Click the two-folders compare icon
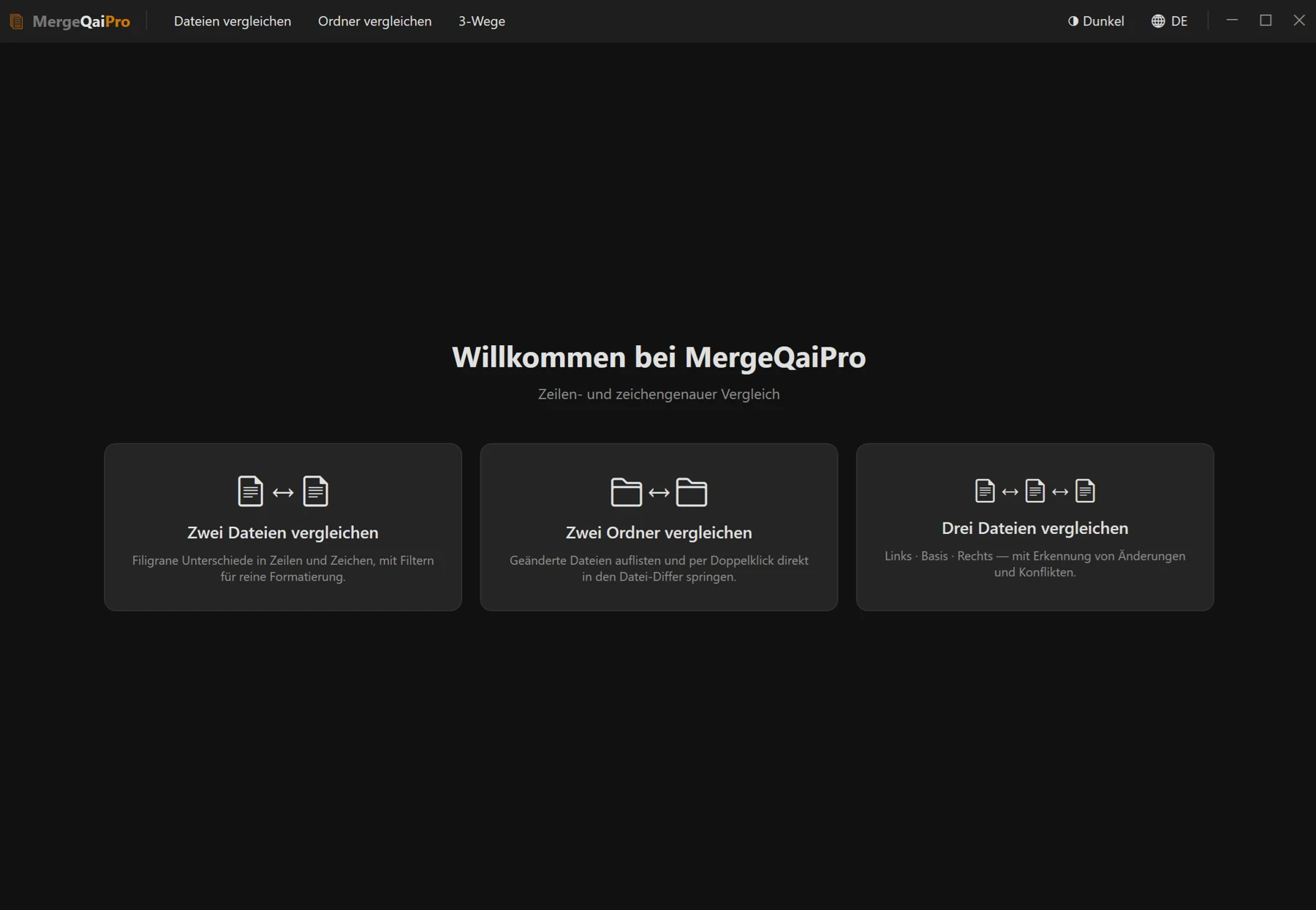 pyautogui.click(x=659, y=492)
